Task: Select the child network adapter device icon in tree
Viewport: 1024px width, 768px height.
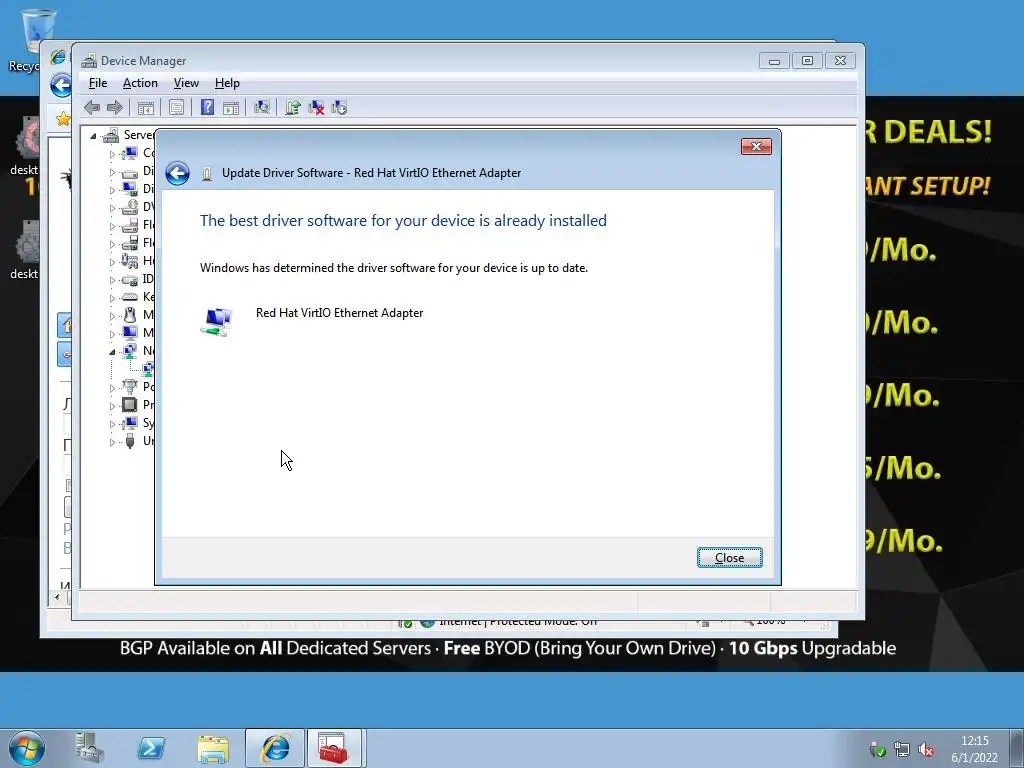Action: pos(148,369)
